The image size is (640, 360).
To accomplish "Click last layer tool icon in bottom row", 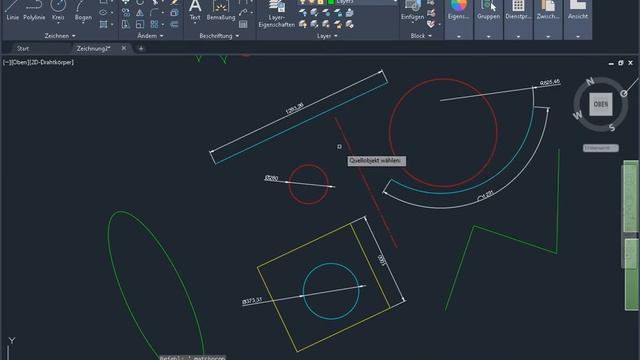I will (x=350, y=24).
